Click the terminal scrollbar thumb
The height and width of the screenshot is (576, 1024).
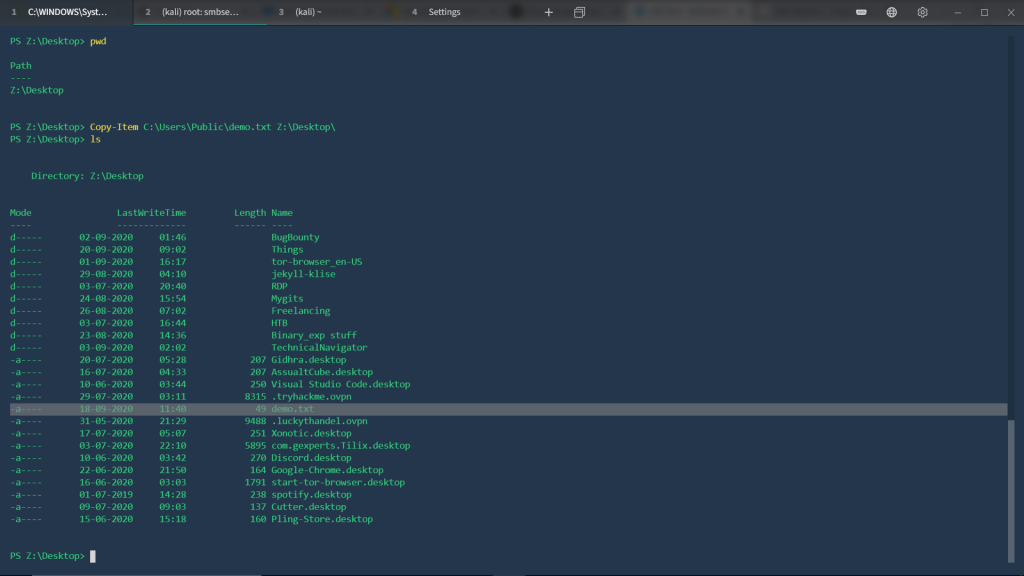(x=1011, y=491)
